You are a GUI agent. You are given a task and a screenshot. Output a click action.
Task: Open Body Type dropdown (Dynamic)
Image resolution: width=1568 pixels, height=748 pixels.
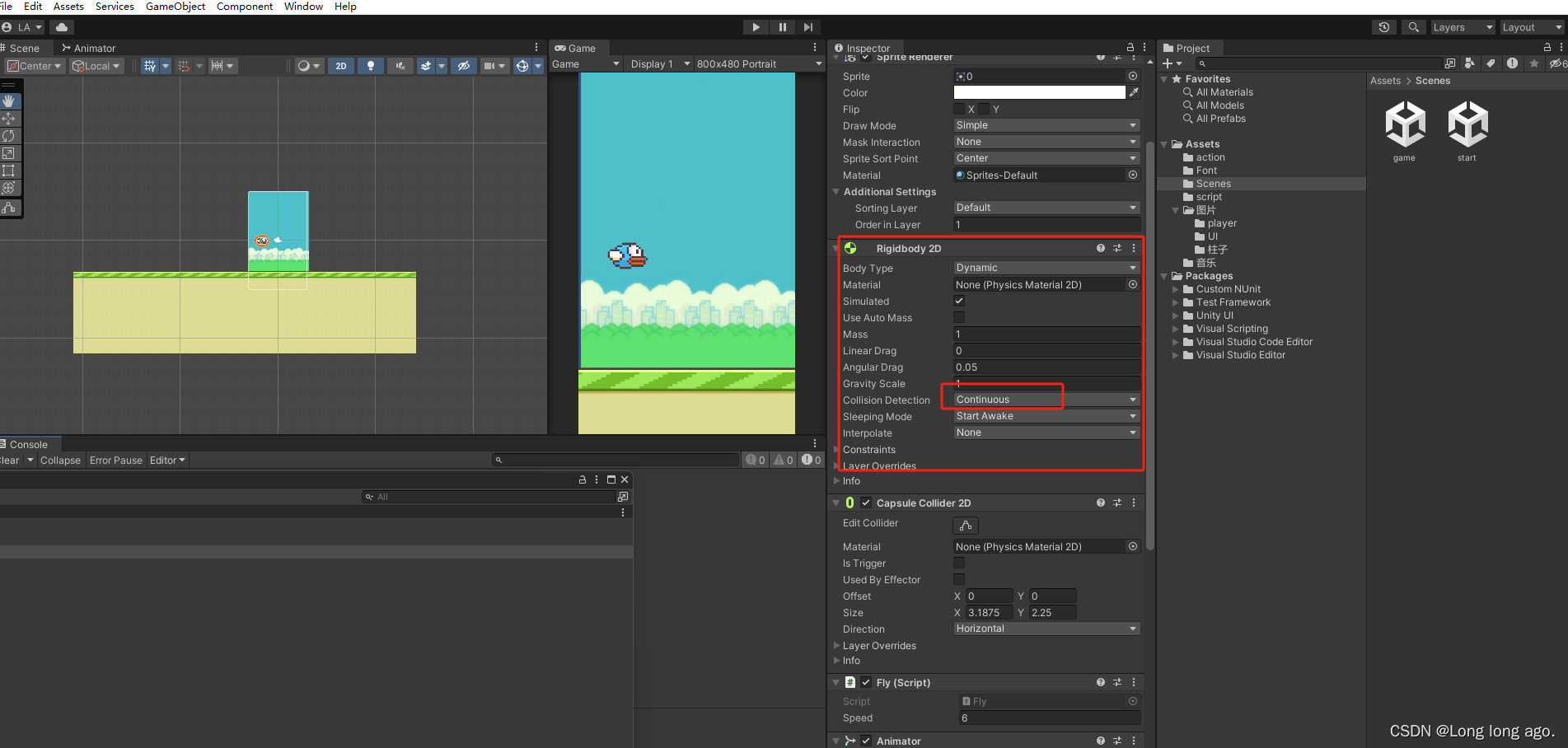point(1046,268)
